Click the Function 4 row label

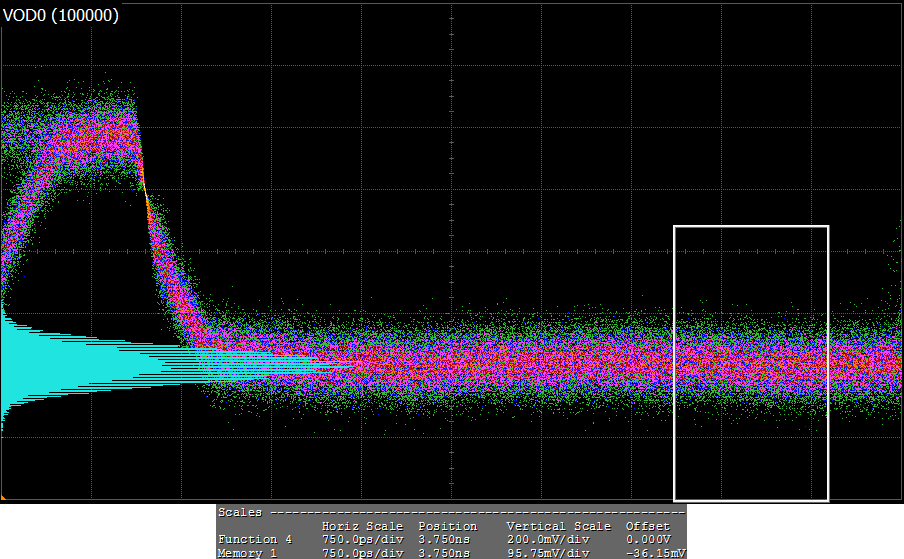click(x=255, y=539)
